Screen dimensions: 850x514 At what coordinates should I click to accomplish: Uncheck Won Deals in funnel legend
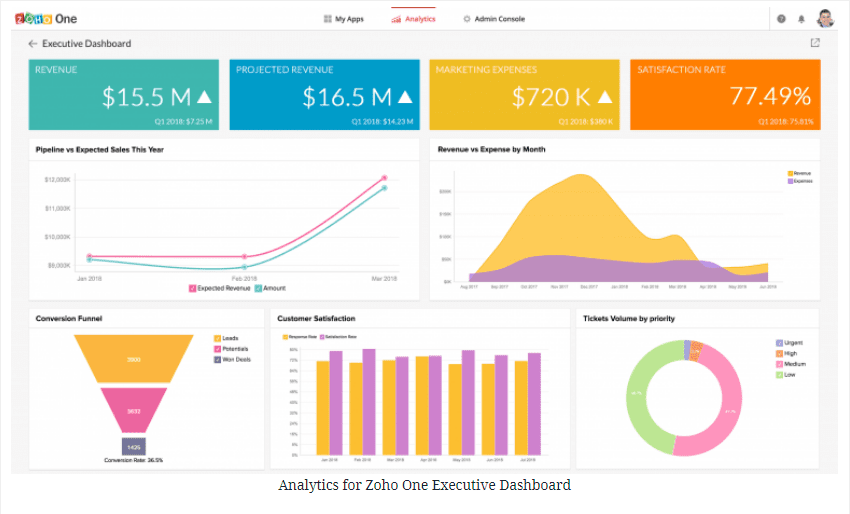[x=217, y=359]
